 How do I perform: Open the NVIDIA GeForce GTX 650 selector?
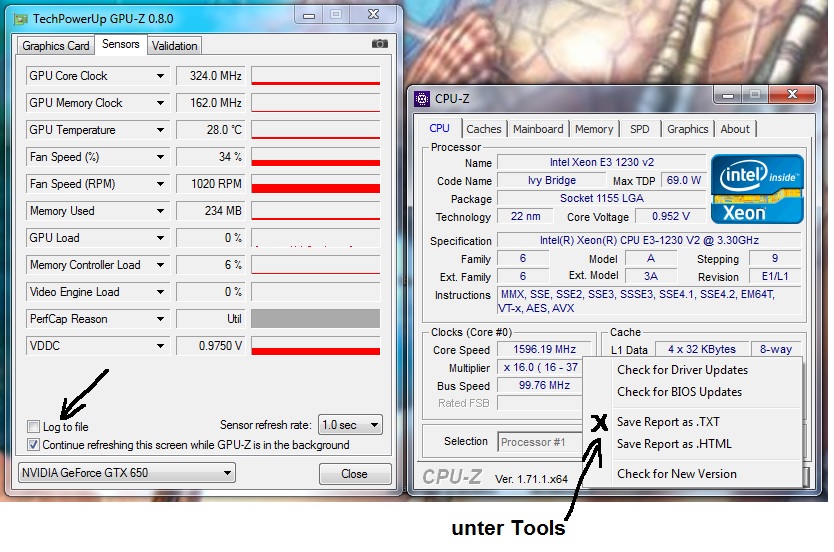(127, 473)
